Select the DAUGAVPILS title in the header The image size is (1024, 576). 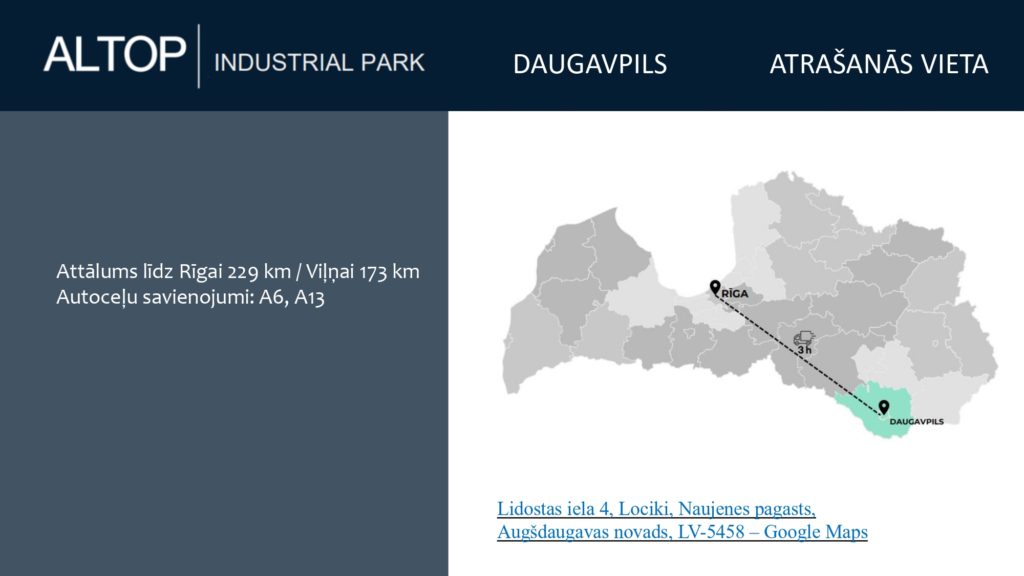tap(589, 64)
